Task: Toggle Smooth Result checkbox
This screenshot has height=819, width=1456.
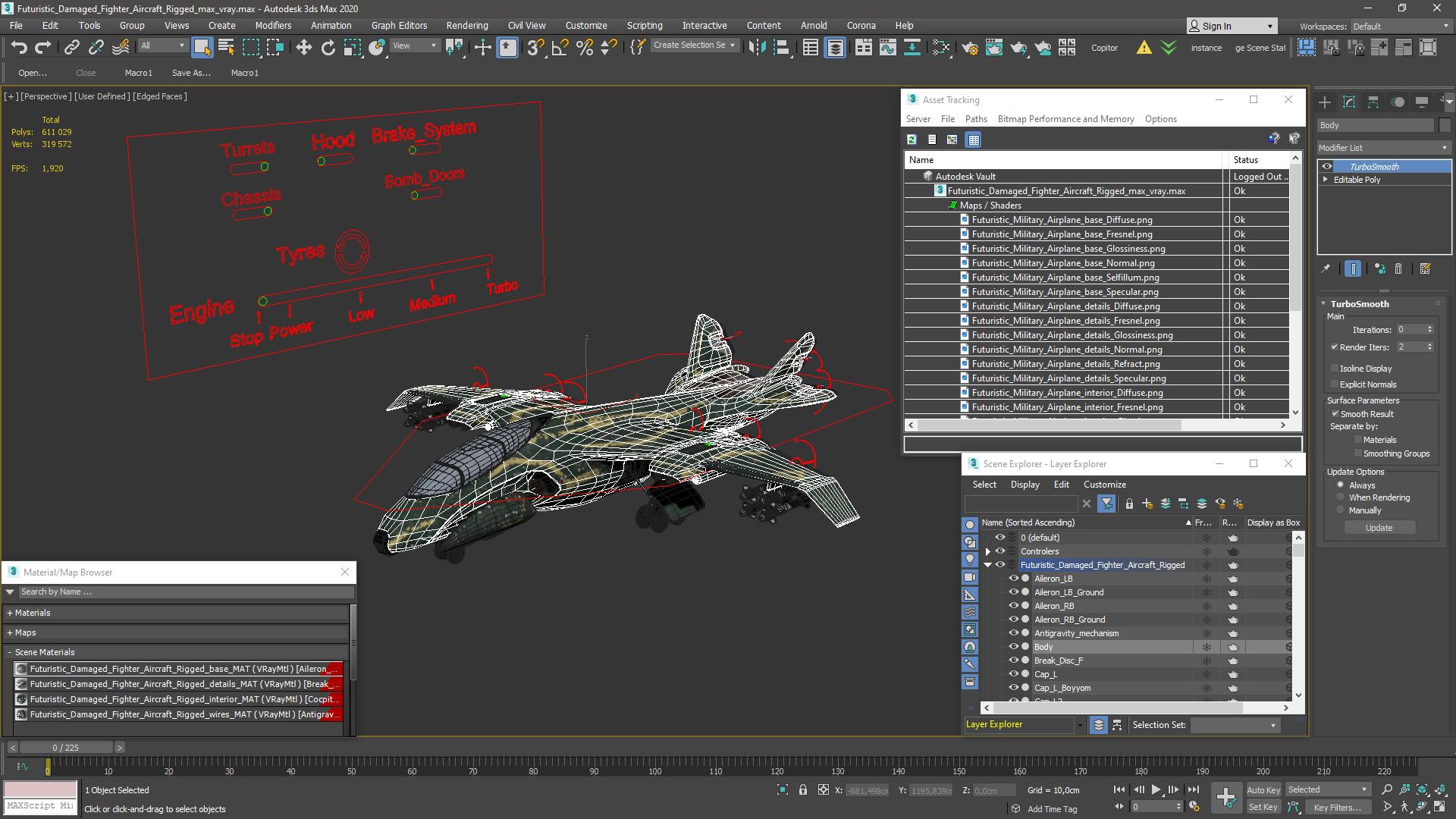Action: 1335,414
